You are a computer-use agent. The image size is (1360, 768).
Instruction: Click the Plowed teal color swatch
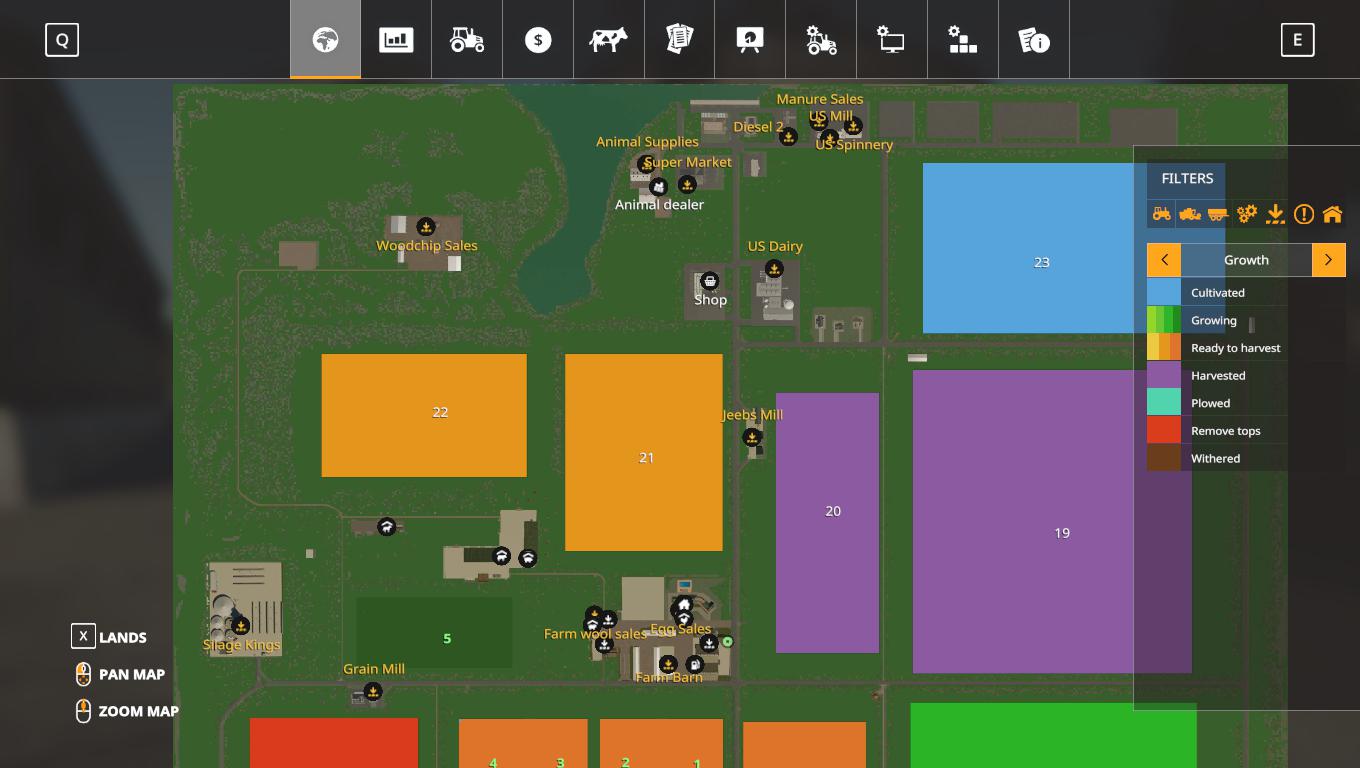(1163, 403)
